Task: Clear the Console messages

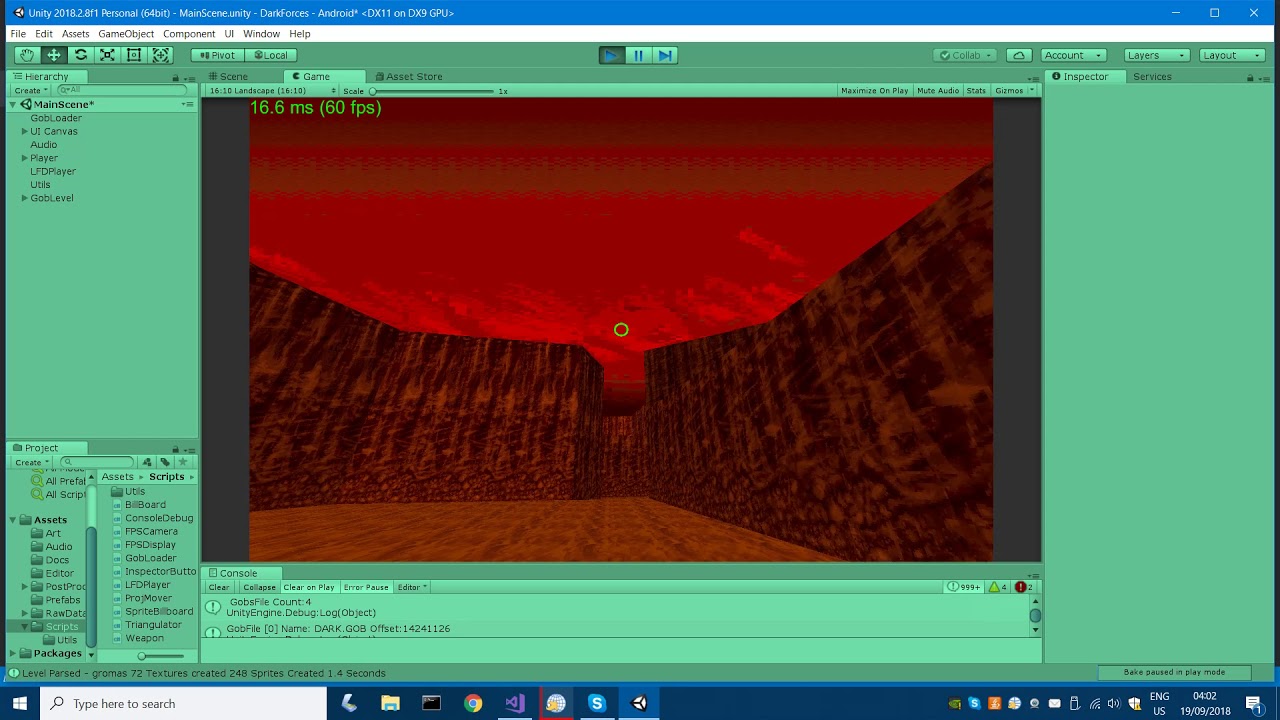Action: (219, 587)
